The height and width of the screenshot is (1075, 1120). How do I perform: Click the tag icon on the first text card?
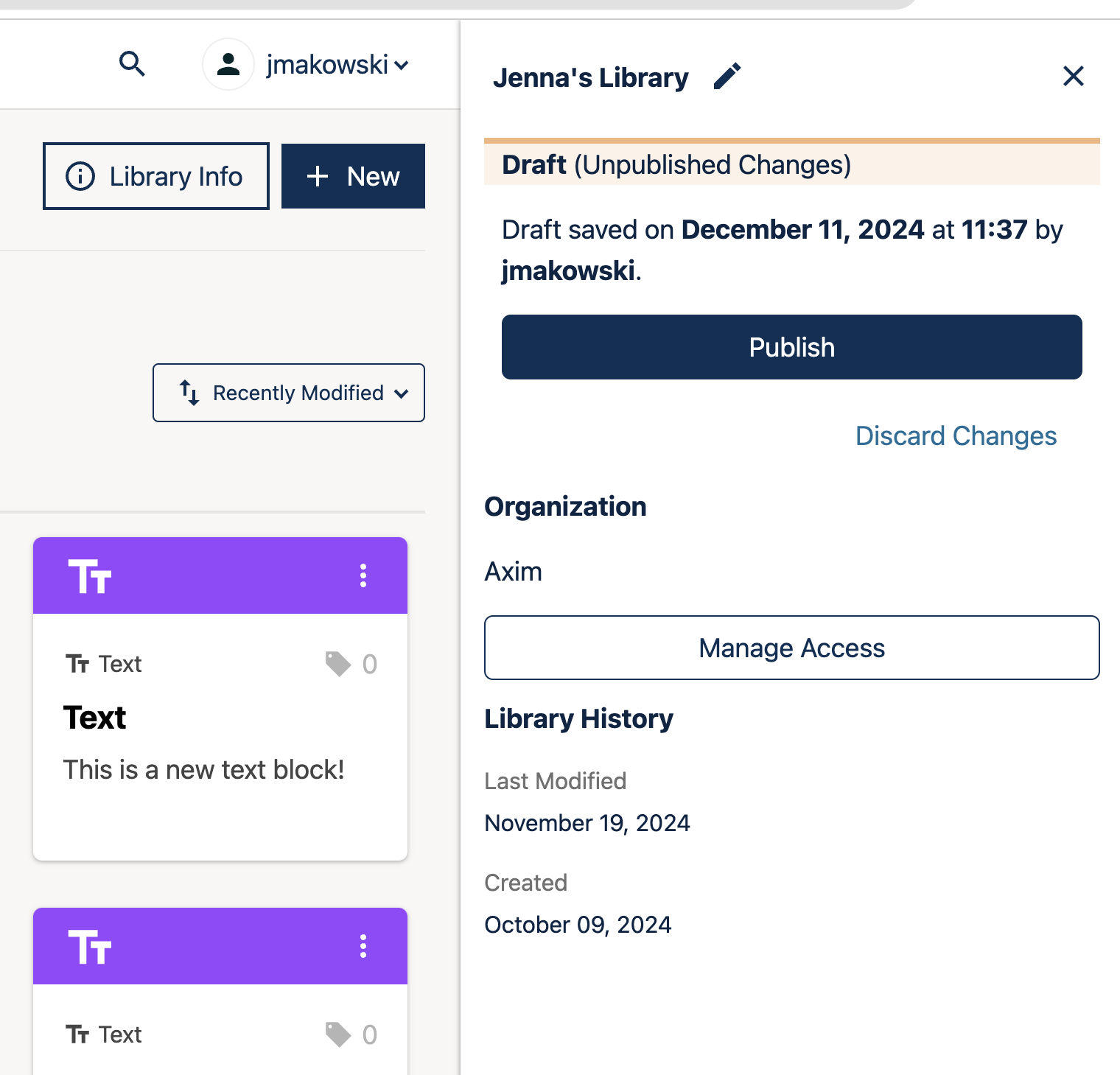point(338,663)
